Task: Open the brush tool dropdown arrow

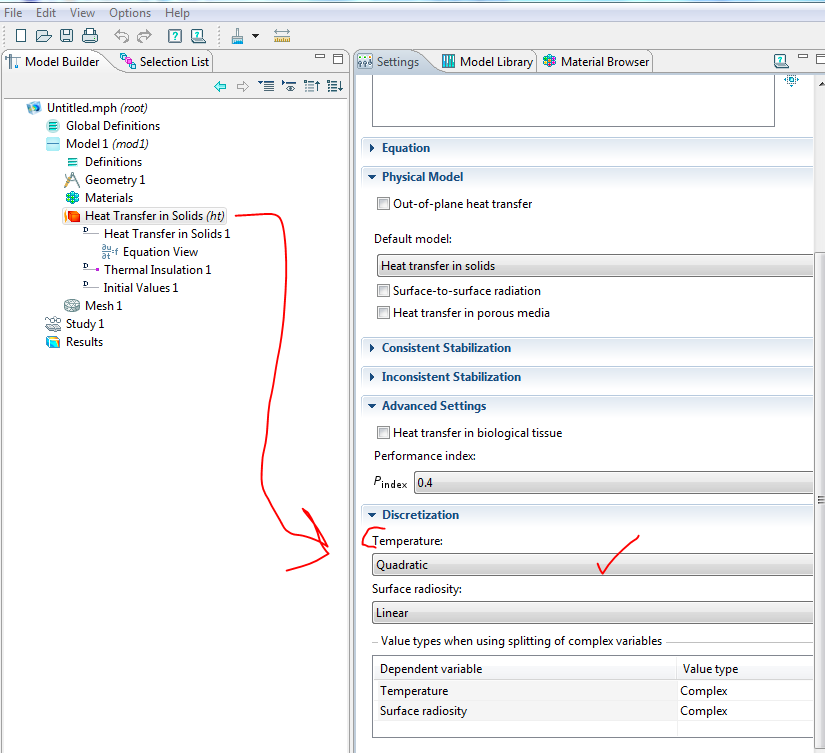Action: [x=256, y=36]
